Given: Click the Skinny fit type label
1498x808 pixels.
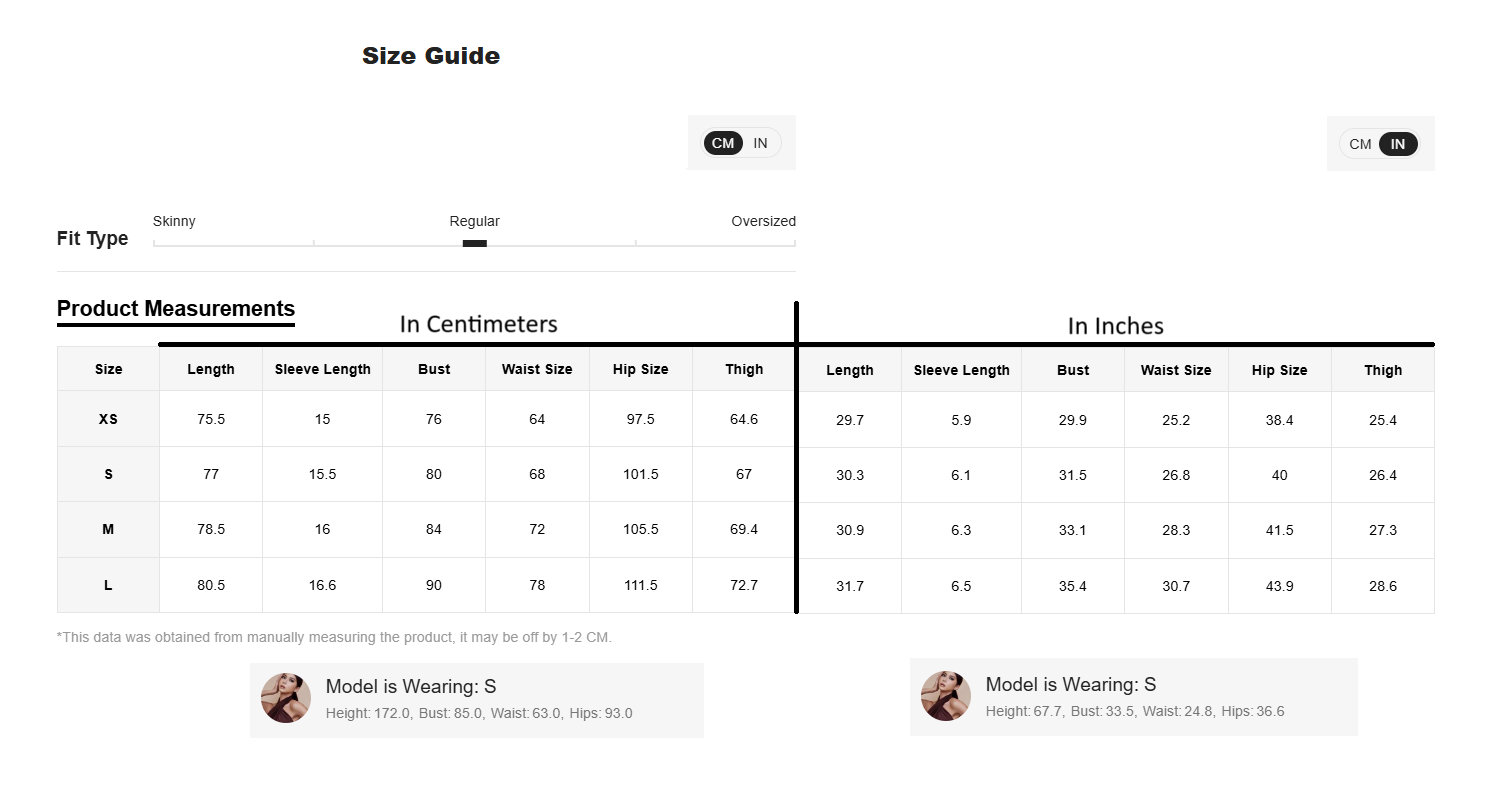Looking at the screenshot, I should coord(174,221).
